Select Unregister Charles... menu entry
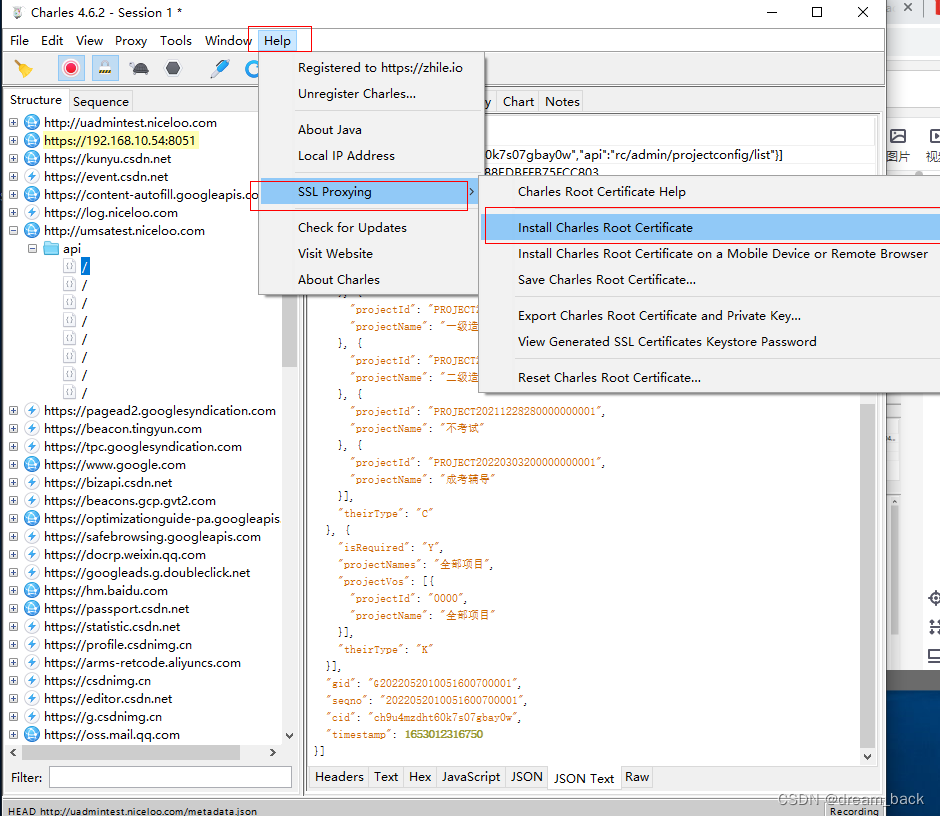Screen dimensions: 940x816 tap(357, 94)
